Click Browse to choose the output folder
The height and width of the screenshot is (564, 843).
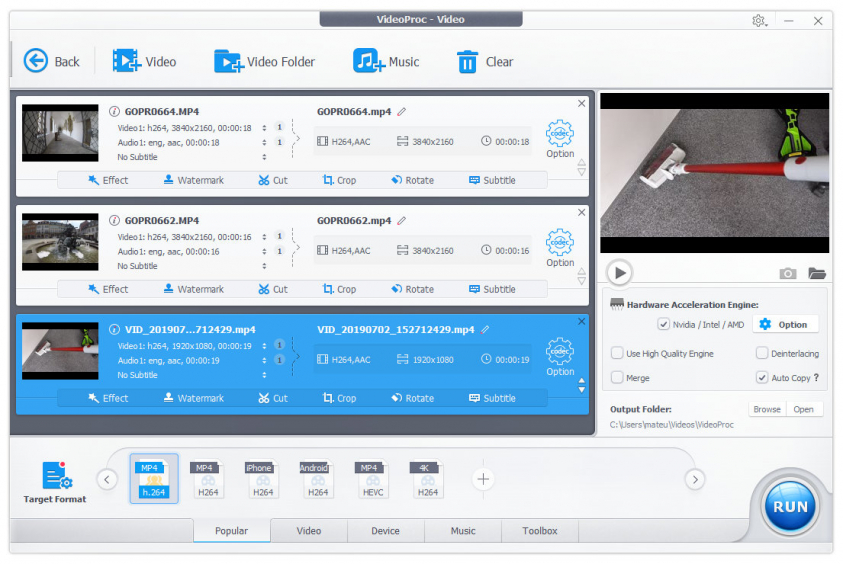click(x=766, y=409)
